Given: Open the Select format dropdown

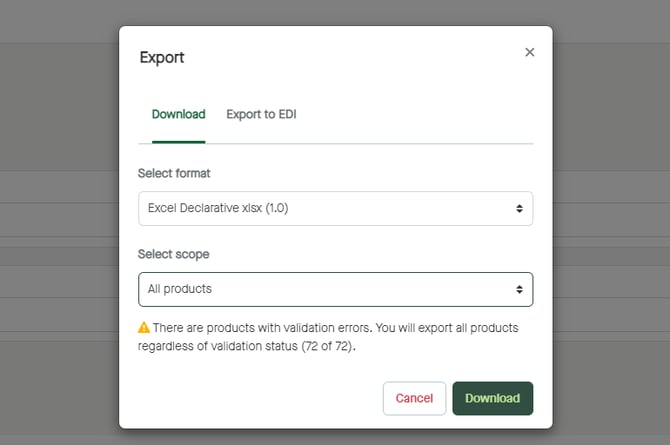Looking at the screenshot, I should pyautogui.click(x=335, y=208).
